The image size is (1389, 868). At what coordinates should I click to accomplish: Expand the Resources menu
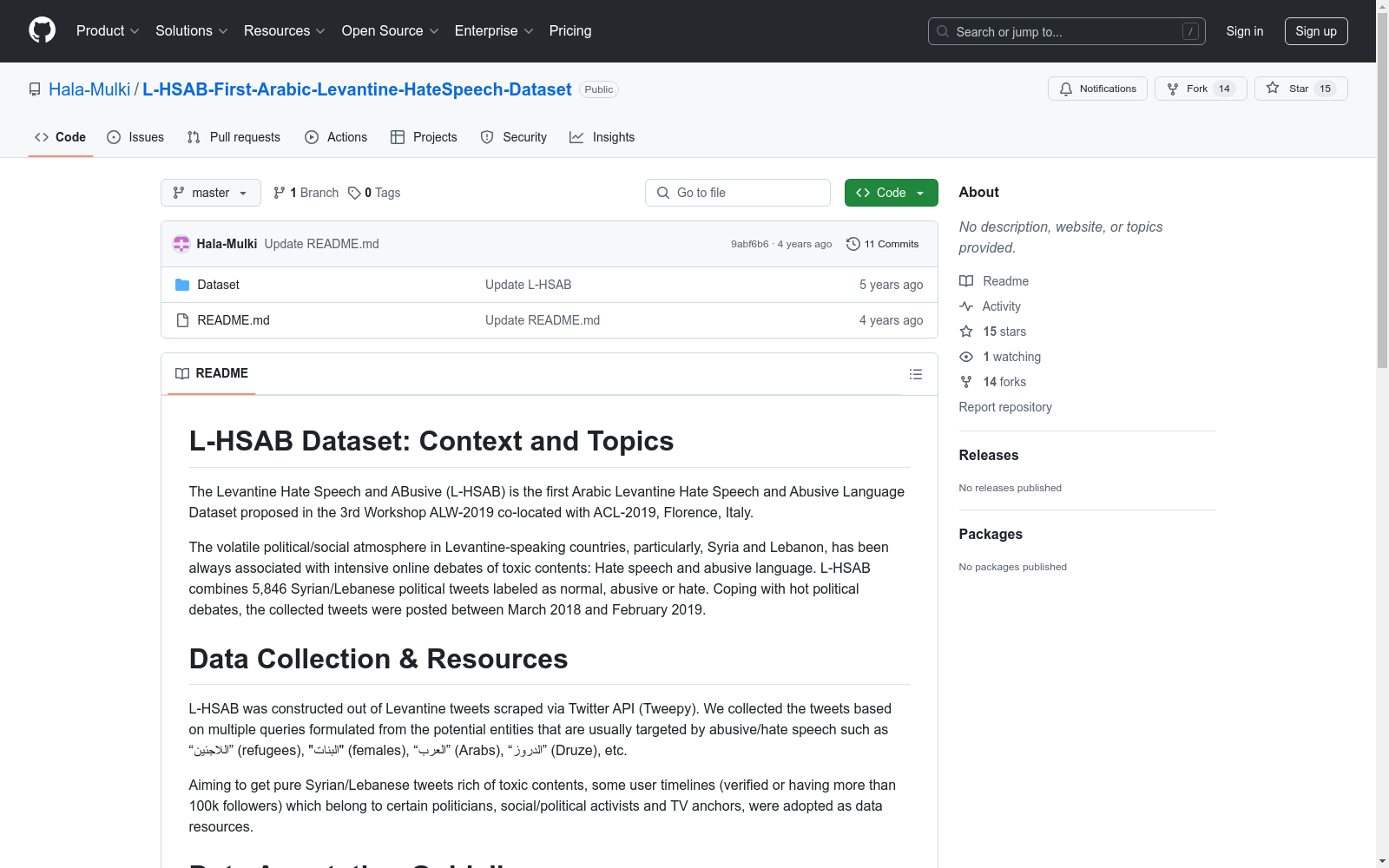pos(285,31)
